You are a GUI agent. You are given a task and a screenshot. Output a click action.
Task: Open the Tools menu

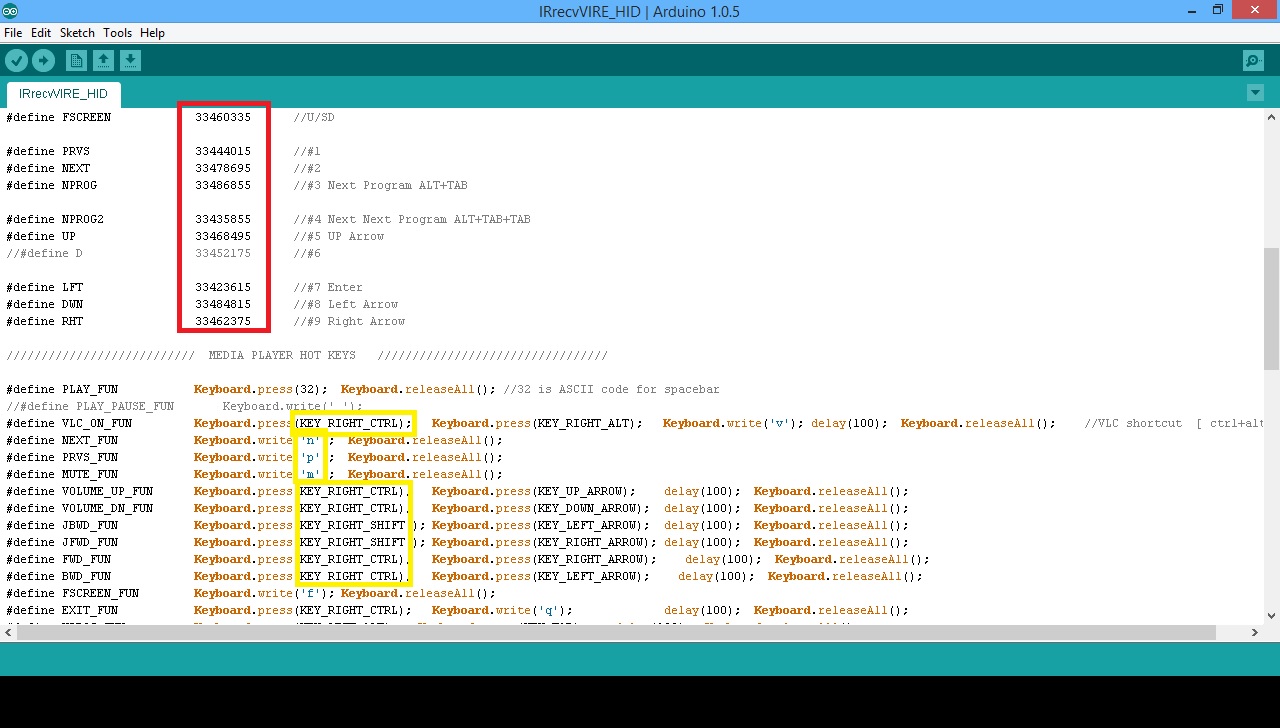(x=117, y=32)
